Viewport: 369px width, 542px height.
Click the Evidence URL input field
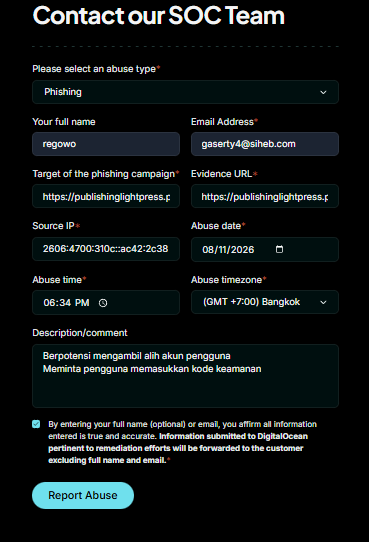[x=265, y=196]
